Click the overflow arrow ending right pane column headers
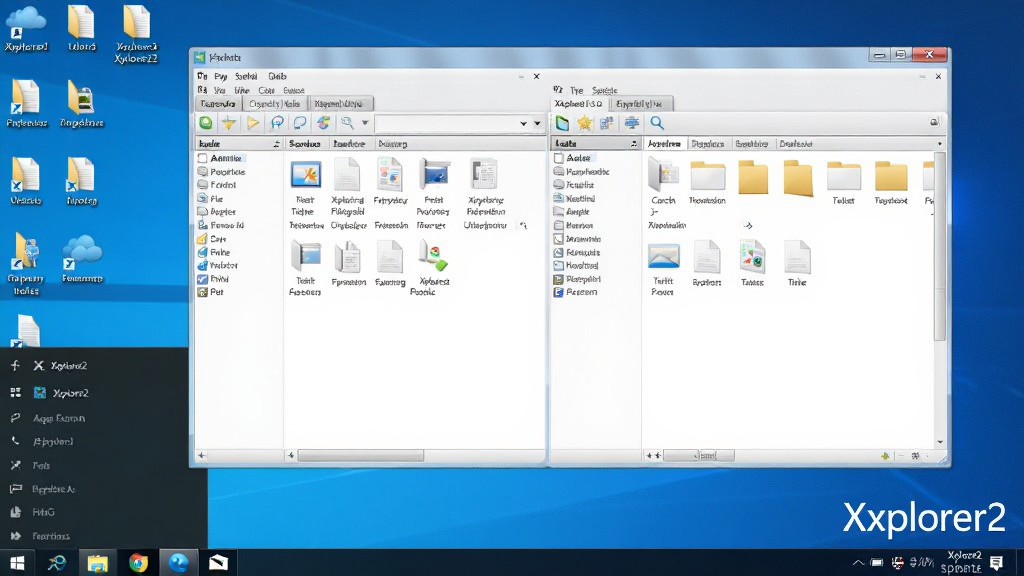 940,144
